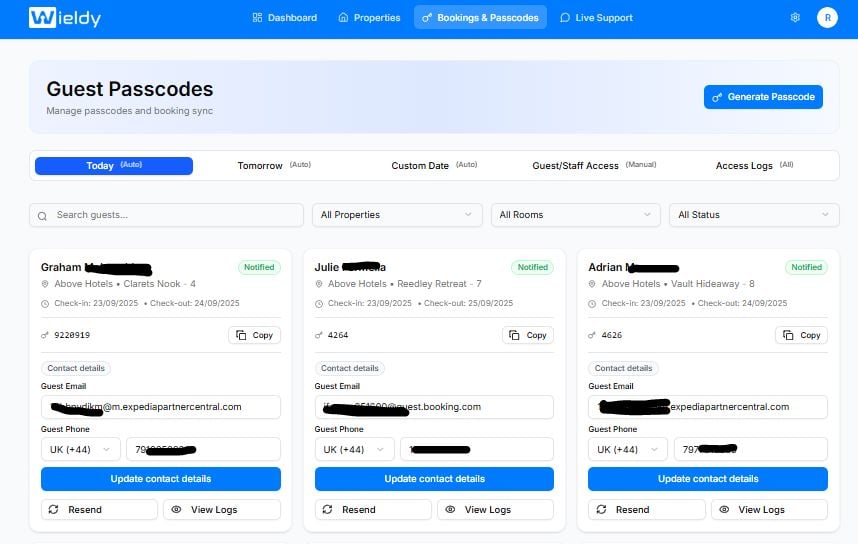The image size is (858, 544).
Task: Open Graham's UK (+44) country code selector
Action: 80,449
